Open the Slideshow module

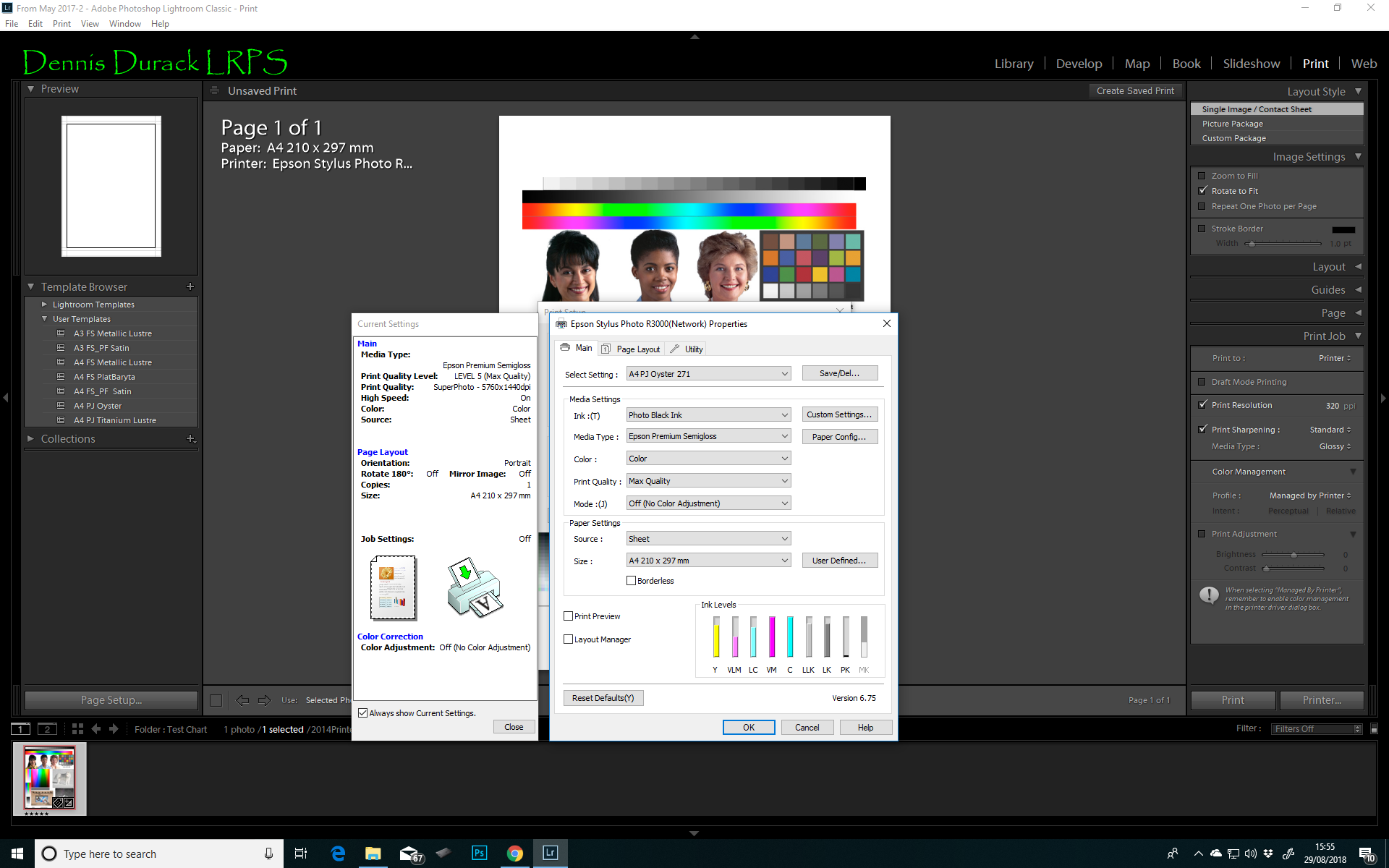[x=1251, y=64]
